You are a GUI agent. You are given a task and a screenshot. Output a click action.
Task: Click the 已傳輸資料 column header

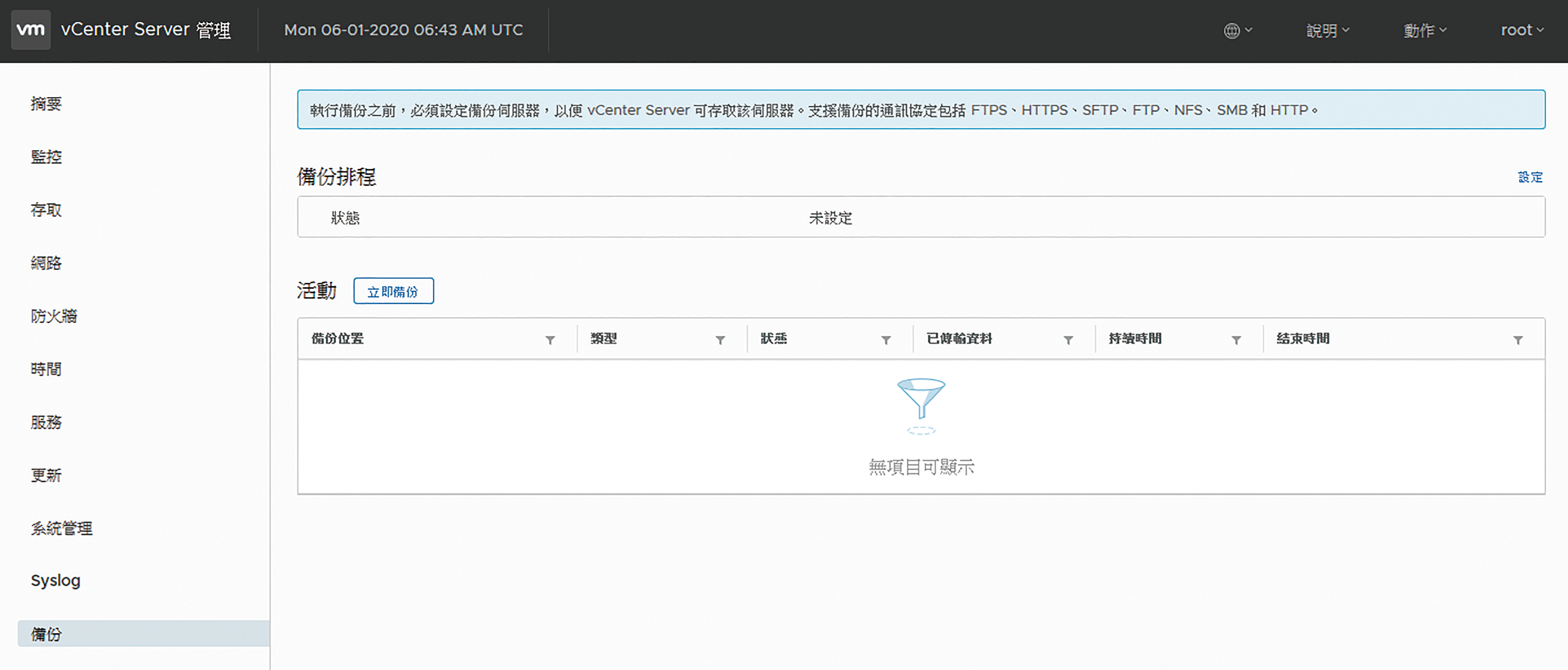tap(959, 339)
